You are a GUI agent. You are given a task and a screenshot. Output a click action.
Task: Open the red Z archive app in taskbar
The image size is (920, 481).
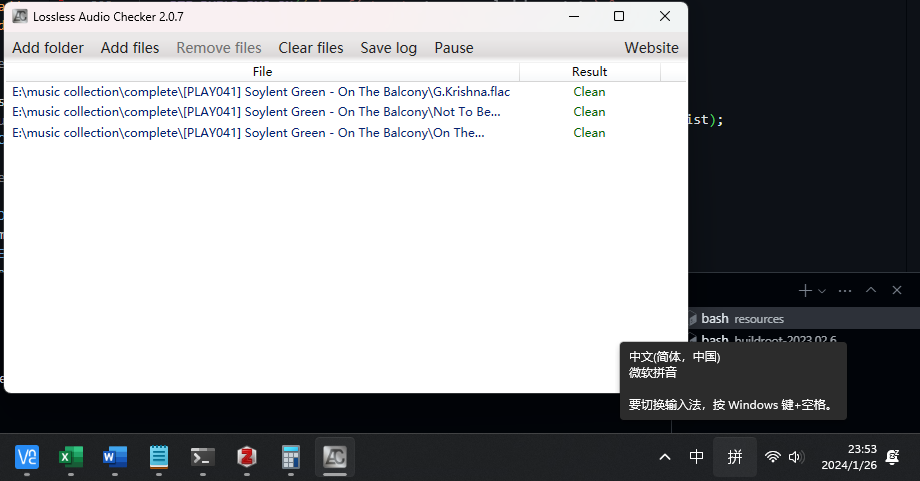[247, 457]
